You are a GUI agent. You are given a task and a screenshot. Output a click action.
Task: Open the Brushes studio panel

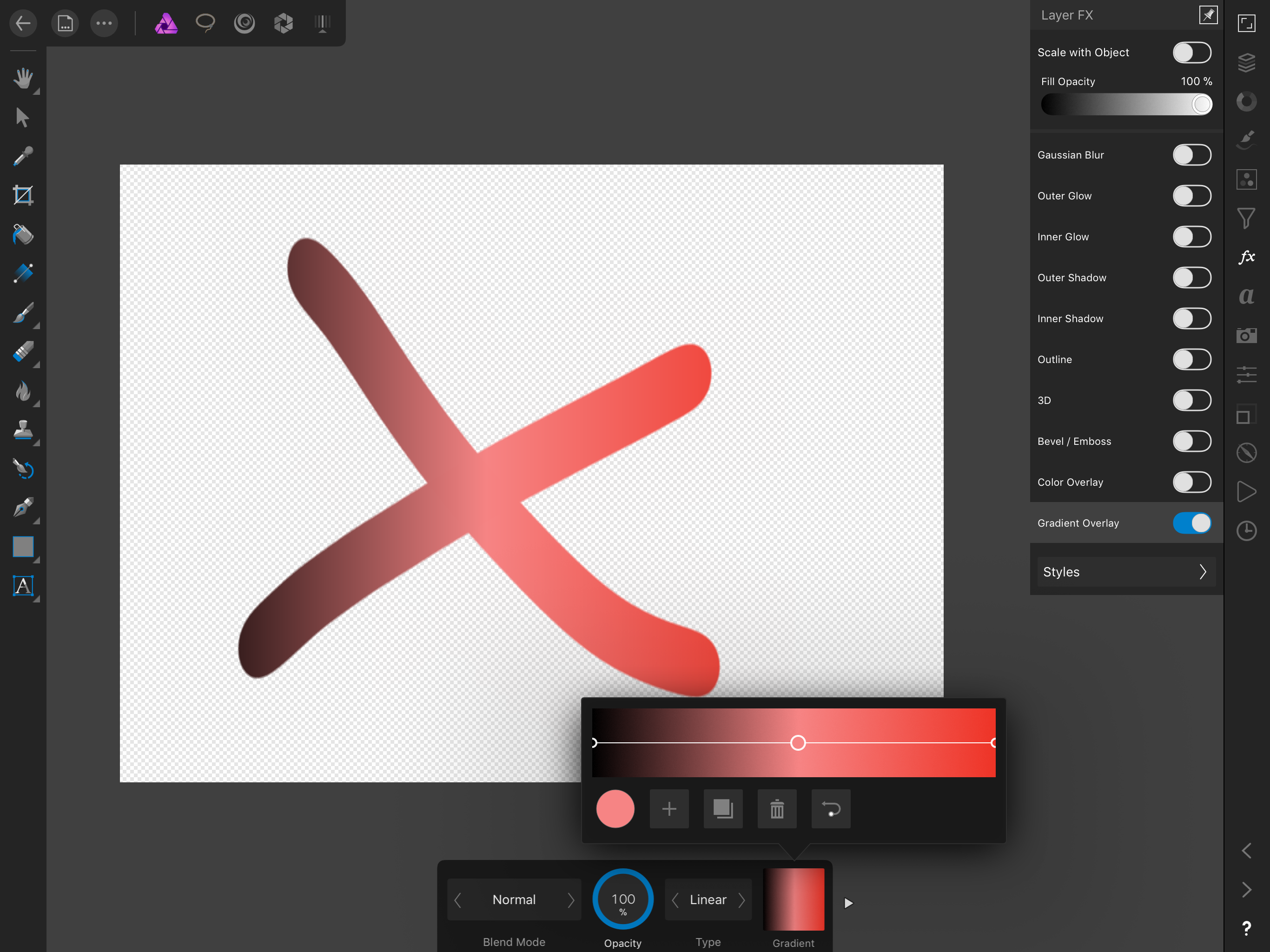coord(1246,141)
